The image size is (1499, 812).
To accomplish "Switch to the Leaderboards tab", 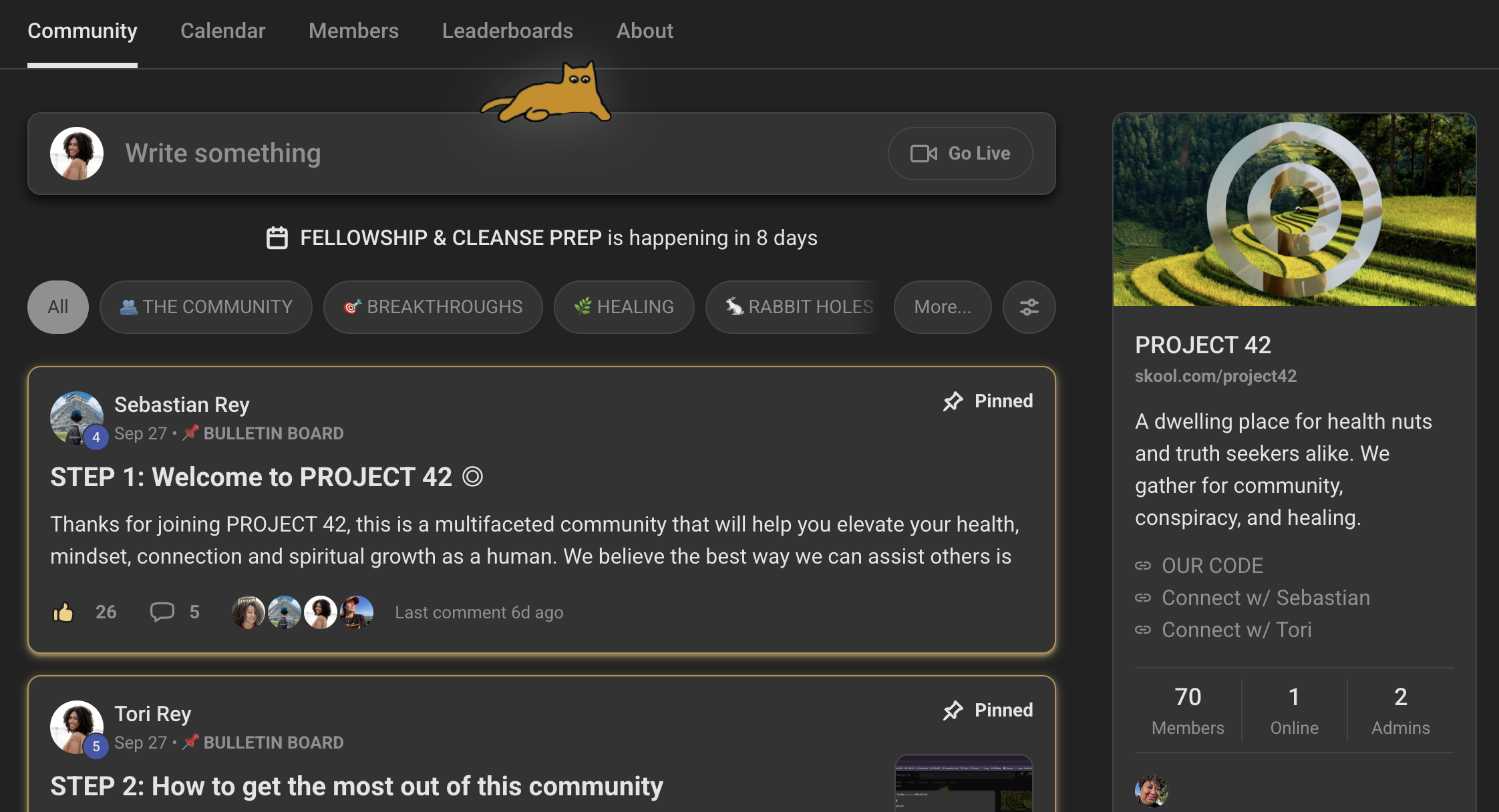I will [x=507, y=31].
